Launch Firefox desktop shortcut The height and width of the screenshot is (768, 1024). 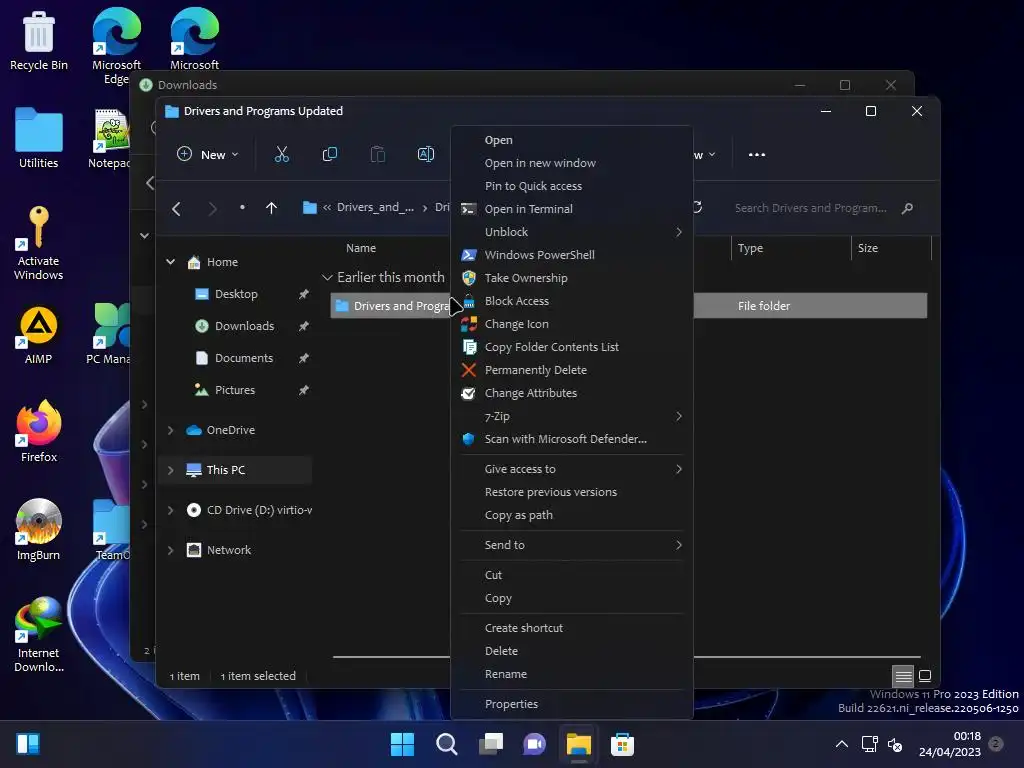tap(39, 432)
